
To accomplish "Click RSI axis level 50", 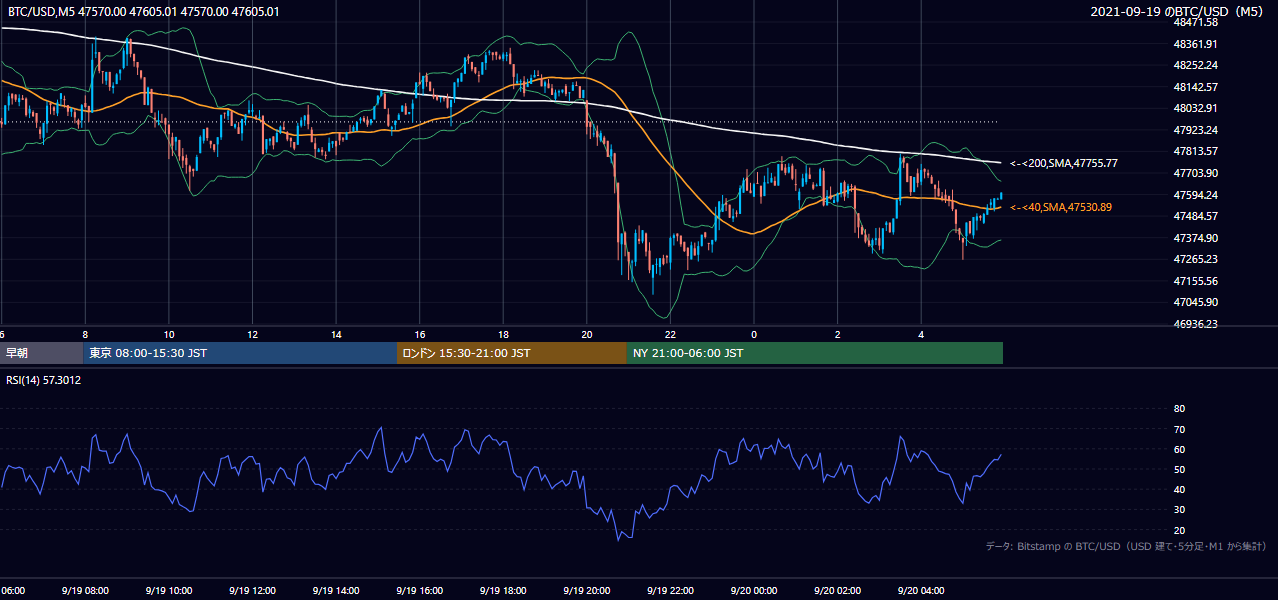I will [x=1179, y=469].
